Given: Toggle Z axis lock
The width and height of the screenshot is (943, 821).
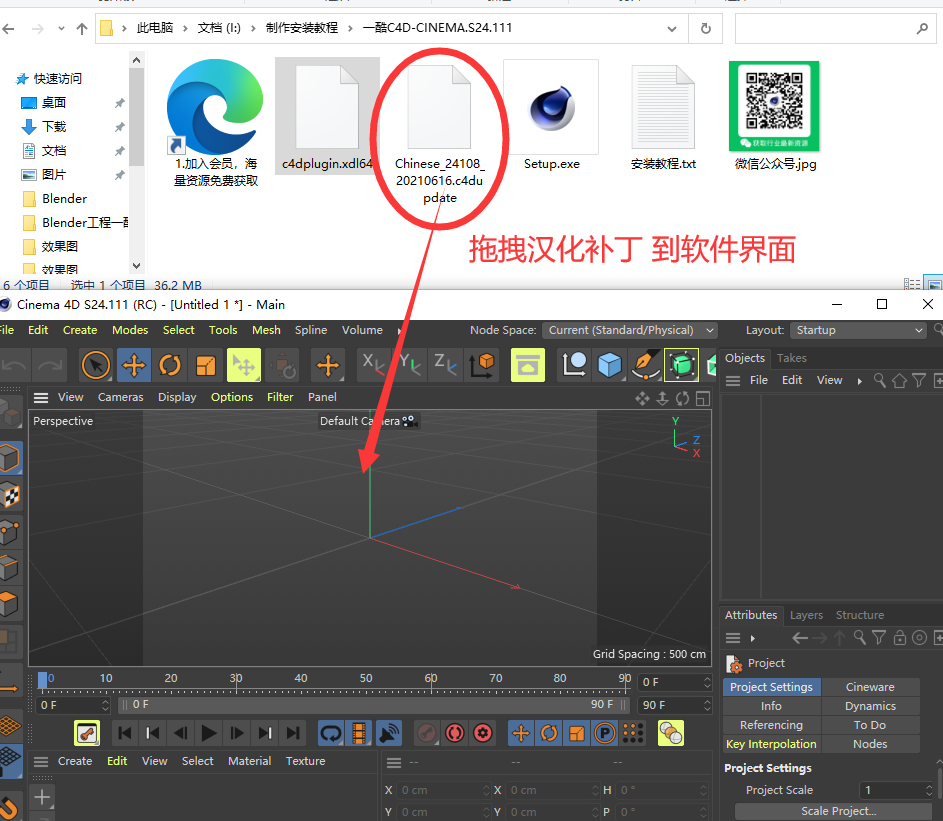Looking at the screenshot, I should (x=445, y=364).
